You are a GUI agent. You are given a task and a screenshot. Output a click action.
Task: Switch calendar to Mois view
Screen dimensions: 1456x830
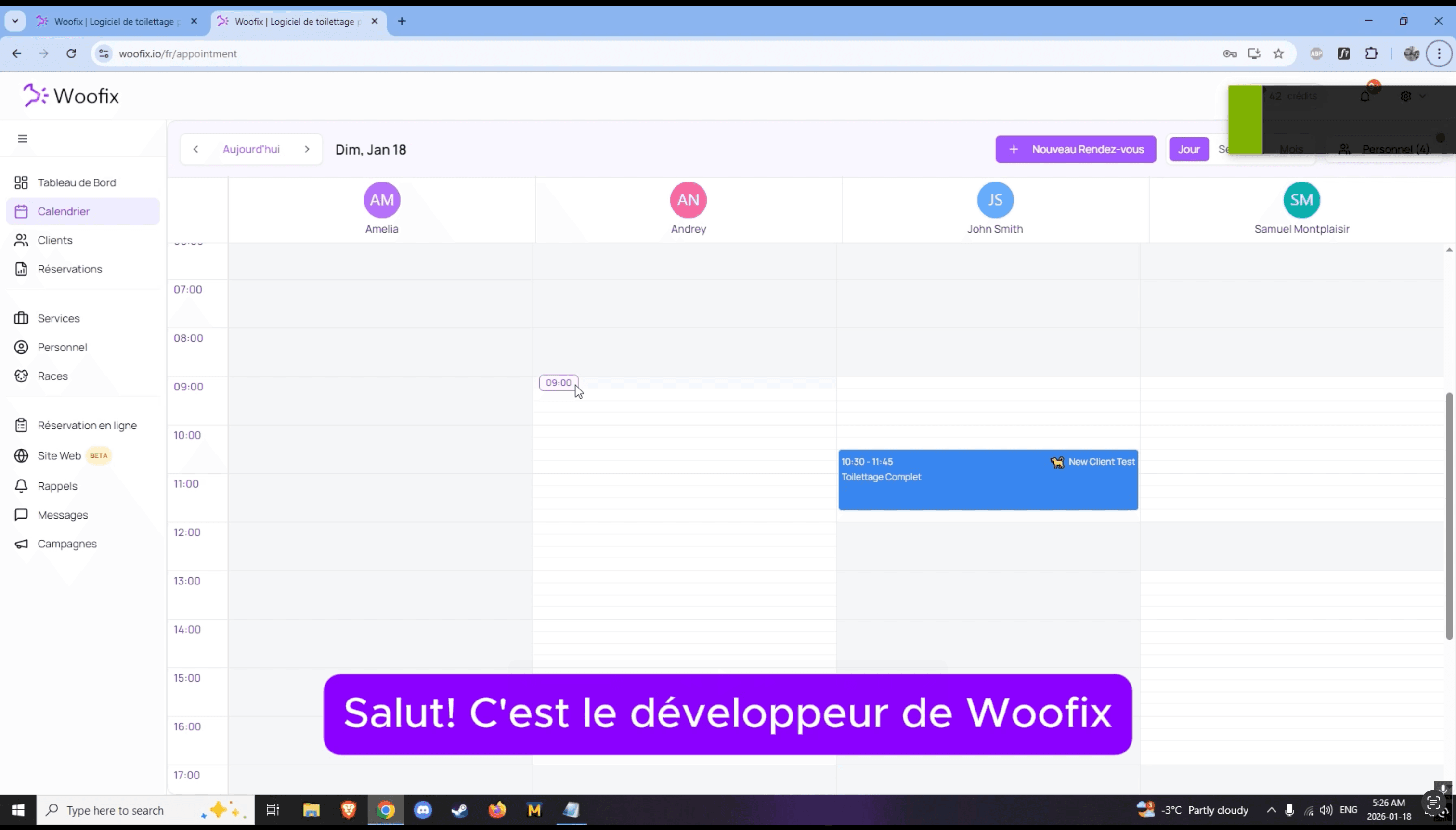1291,149
